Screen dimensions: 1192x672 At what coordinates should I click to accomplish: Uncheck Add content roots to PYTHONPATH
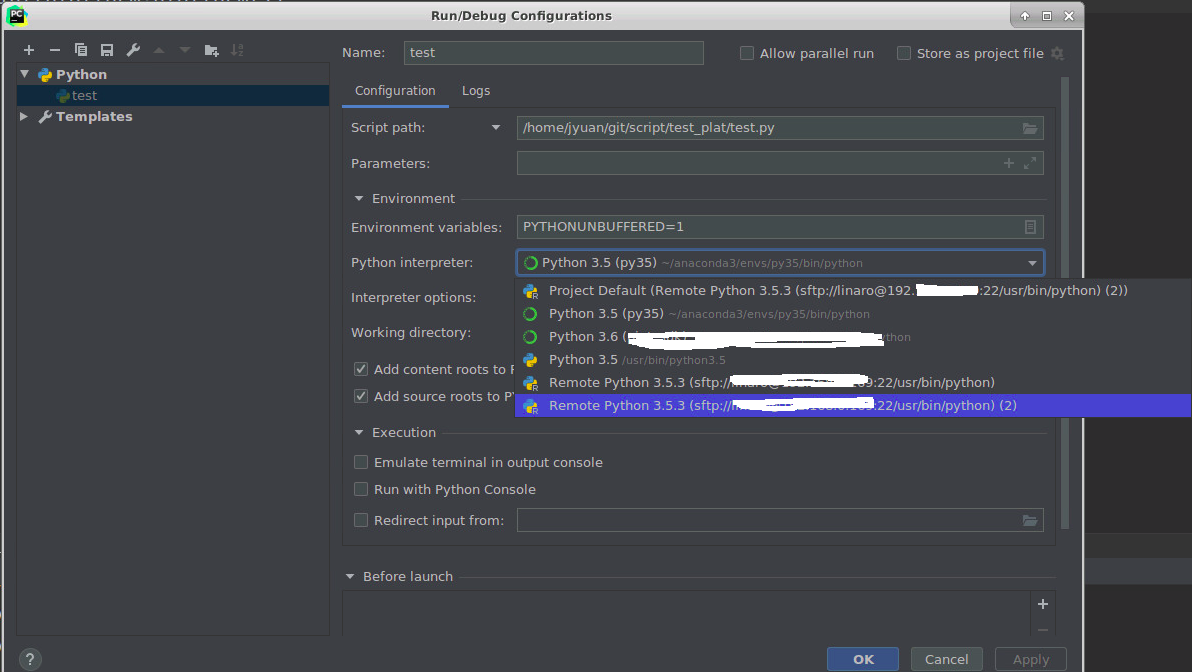361,369
